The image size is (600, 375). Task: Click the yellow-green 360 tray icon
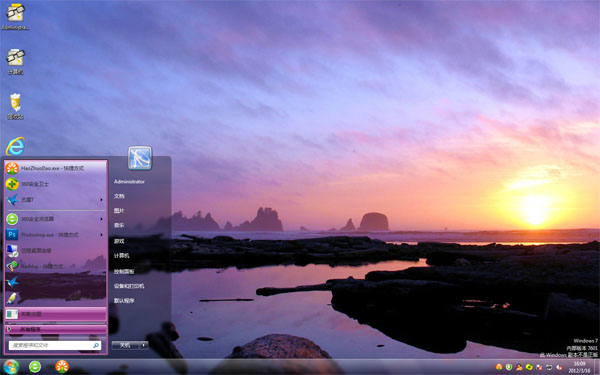coord(529,367)
